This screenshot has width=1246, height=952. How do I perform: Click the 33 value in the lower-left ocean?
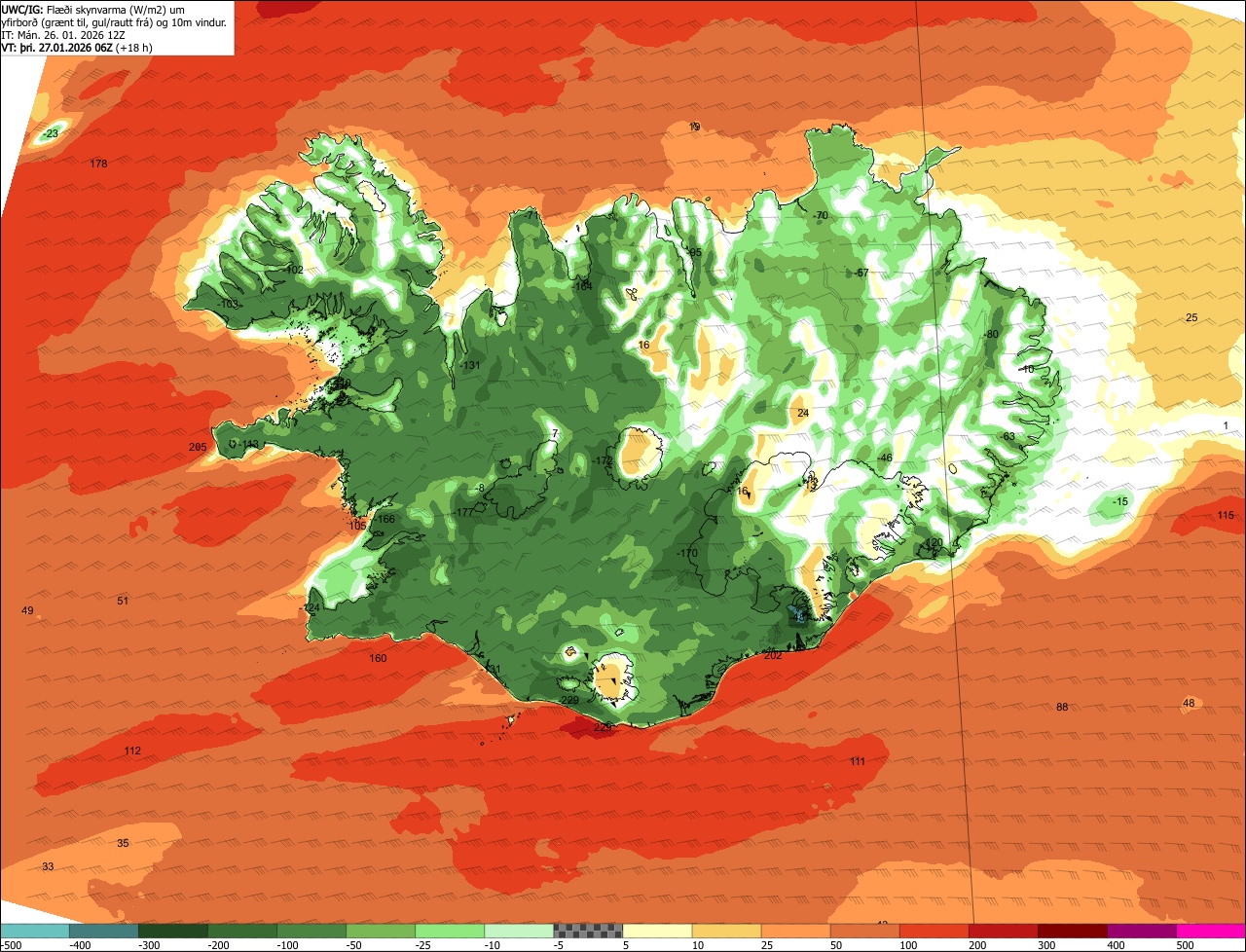[48, 867]
